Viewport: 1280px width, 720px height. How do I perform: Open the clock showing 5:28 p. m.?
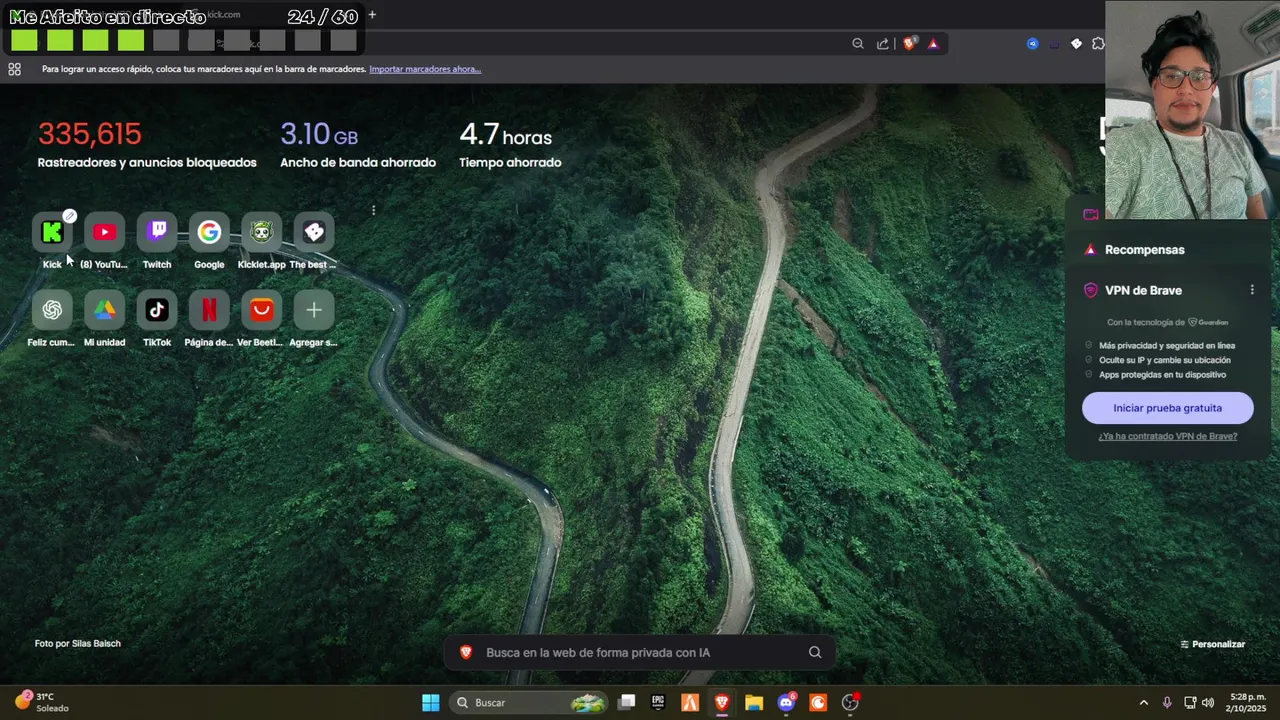[x=1248, y=703]
